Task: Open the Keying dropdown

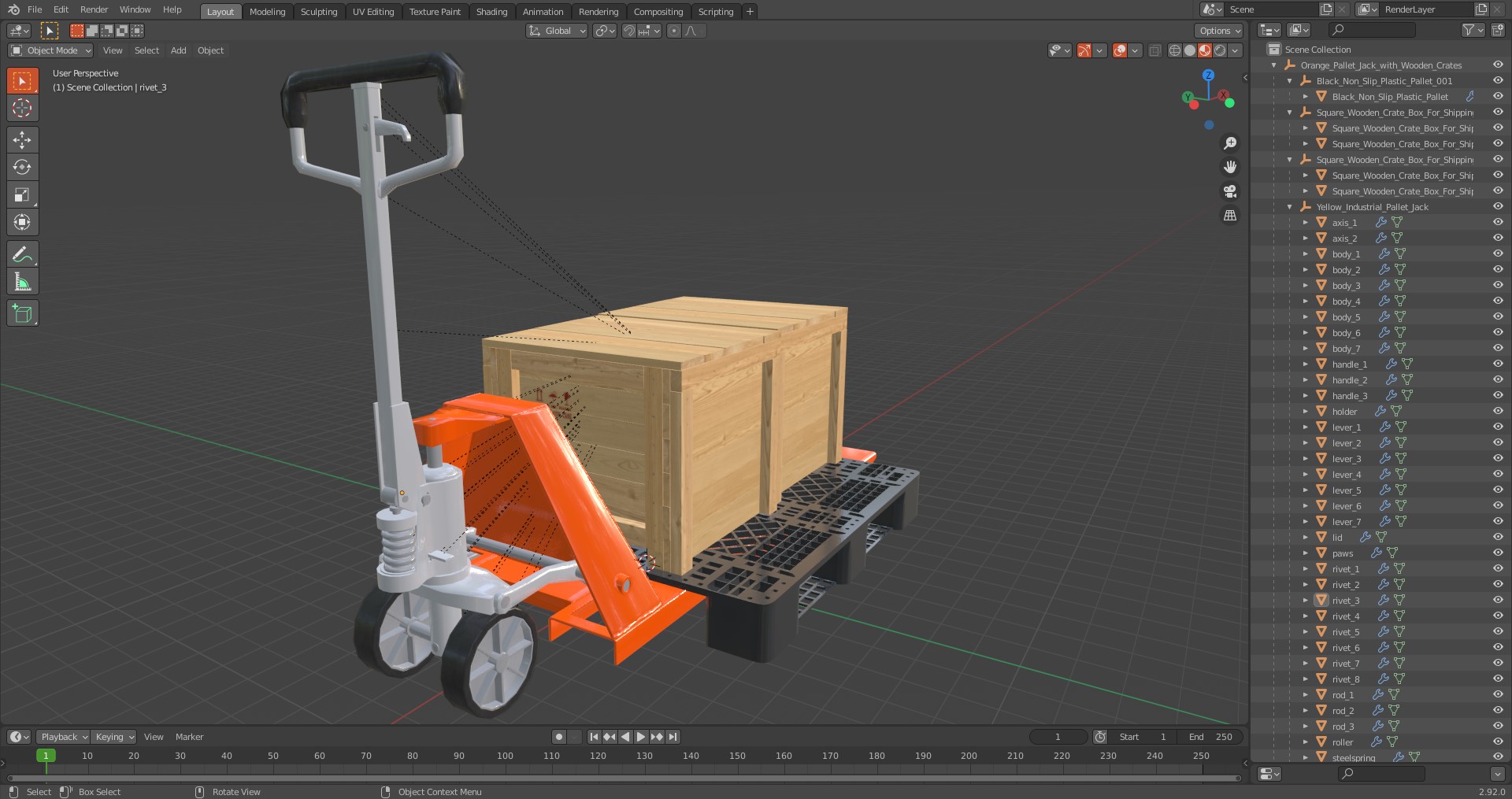Action: tap(114, 737)
